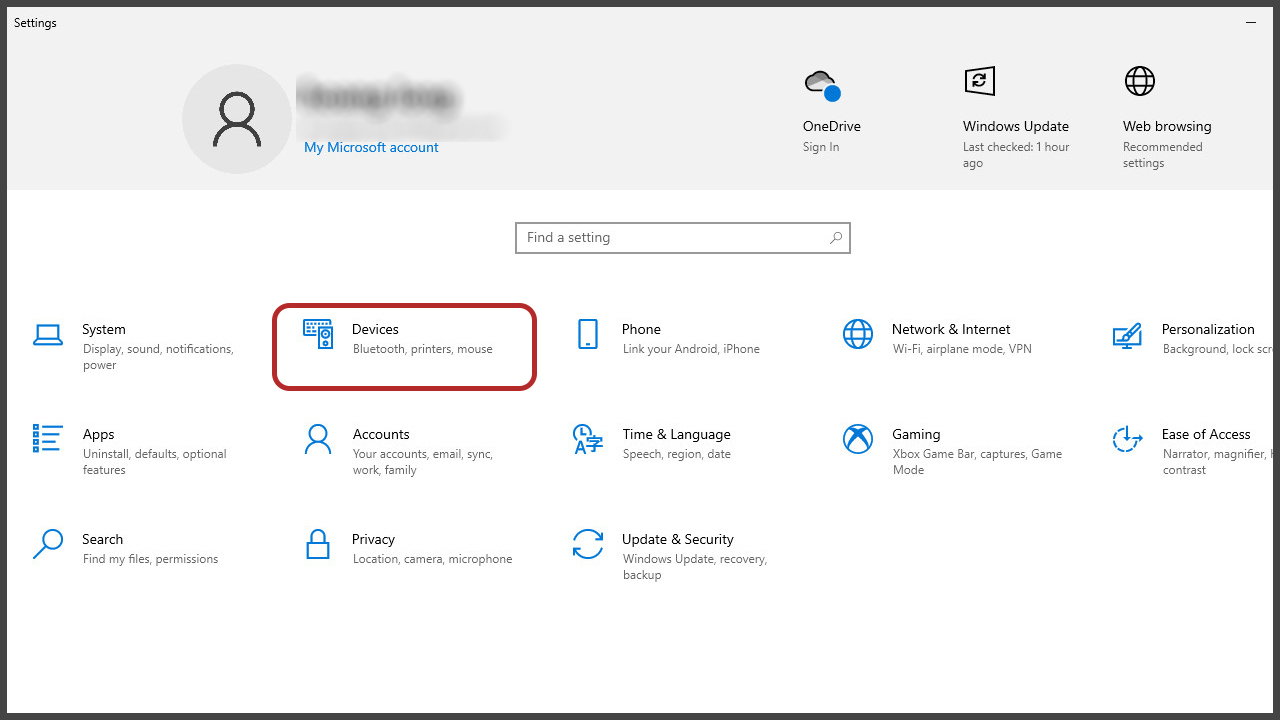Click the 'Recommended settings' text
The height and width of the screenshot is (720, 1280).
[1163, 155]
